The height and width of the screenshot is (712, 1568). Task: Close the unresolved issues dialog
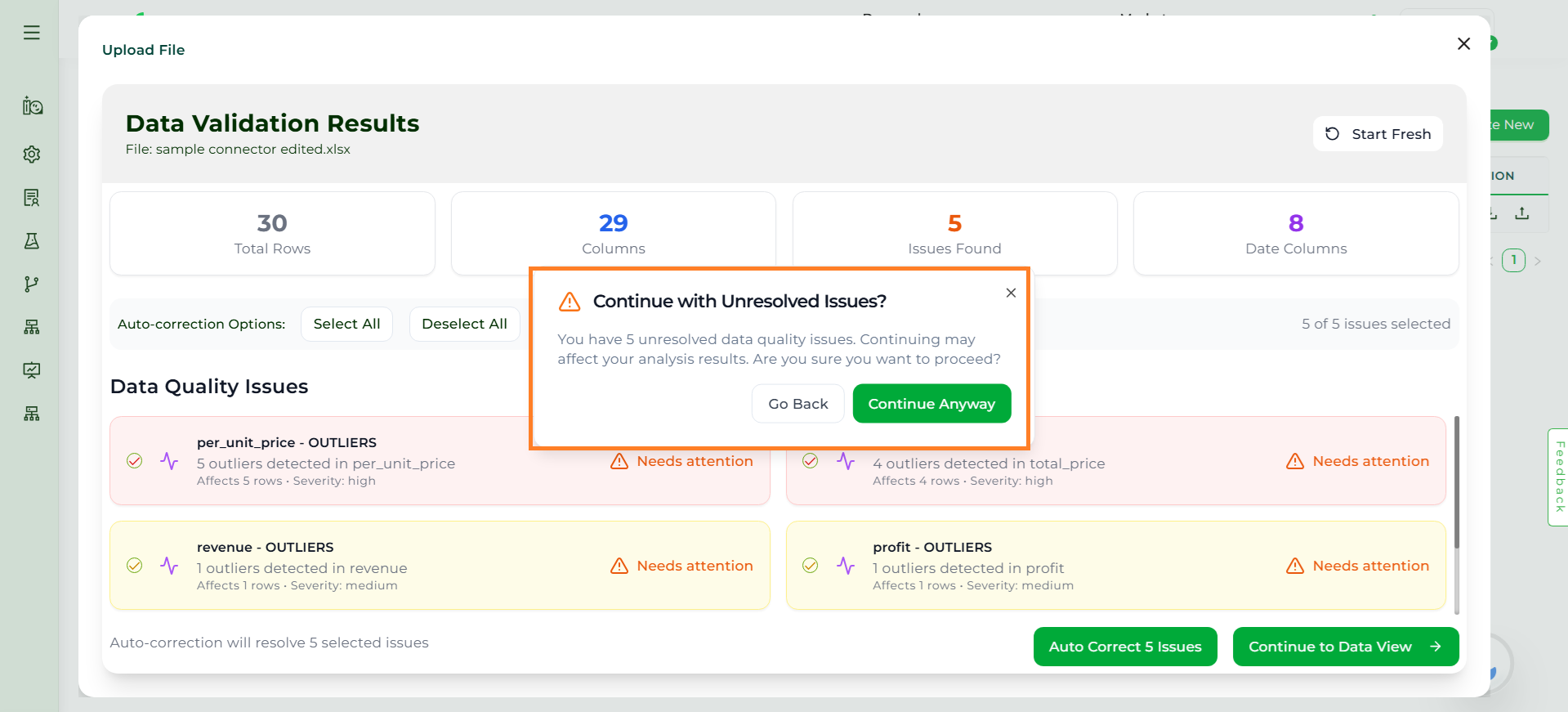coord(1011,293)
